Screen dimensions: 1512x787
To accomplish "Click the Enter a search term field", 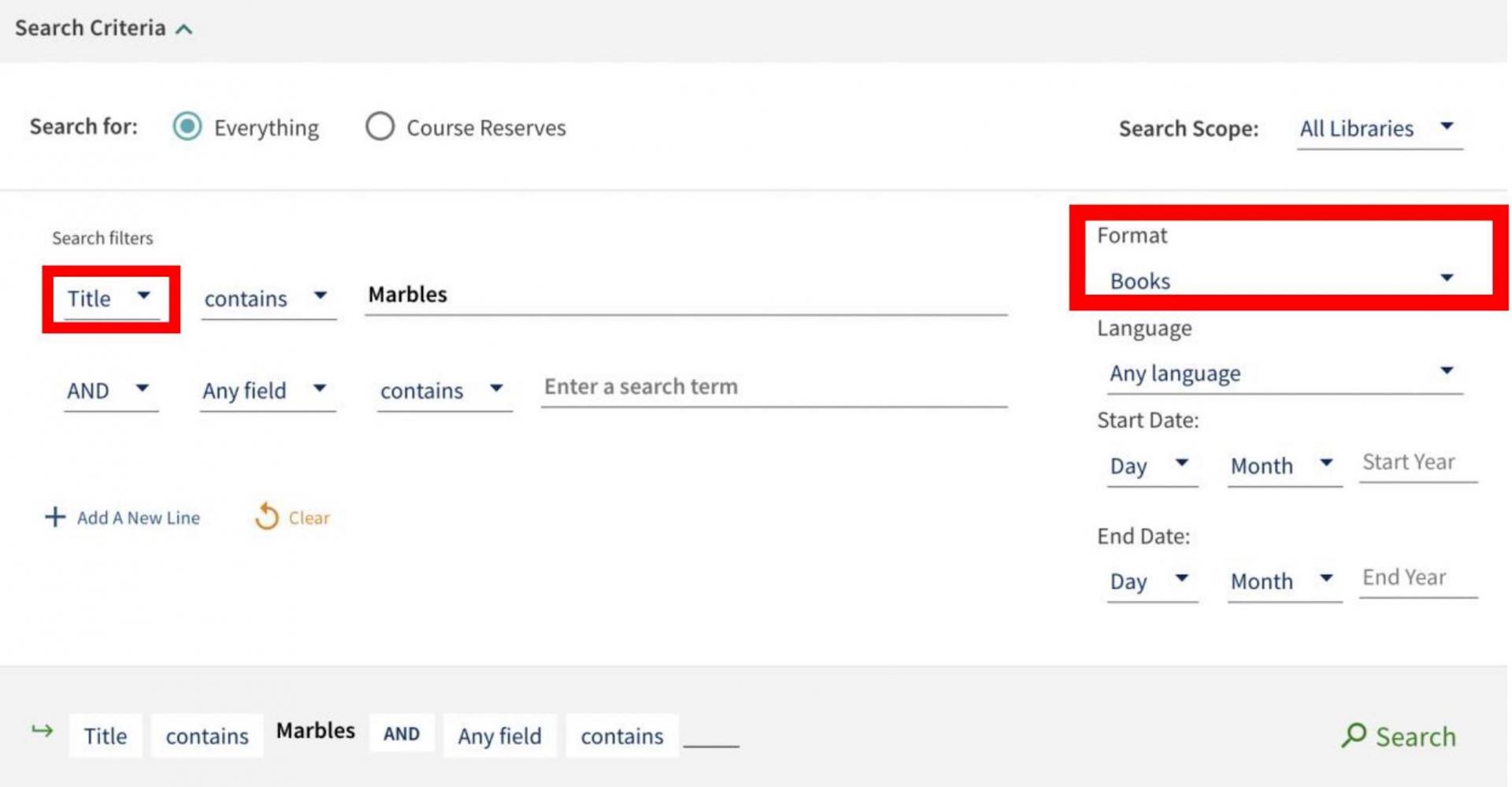I will [773, 388].
